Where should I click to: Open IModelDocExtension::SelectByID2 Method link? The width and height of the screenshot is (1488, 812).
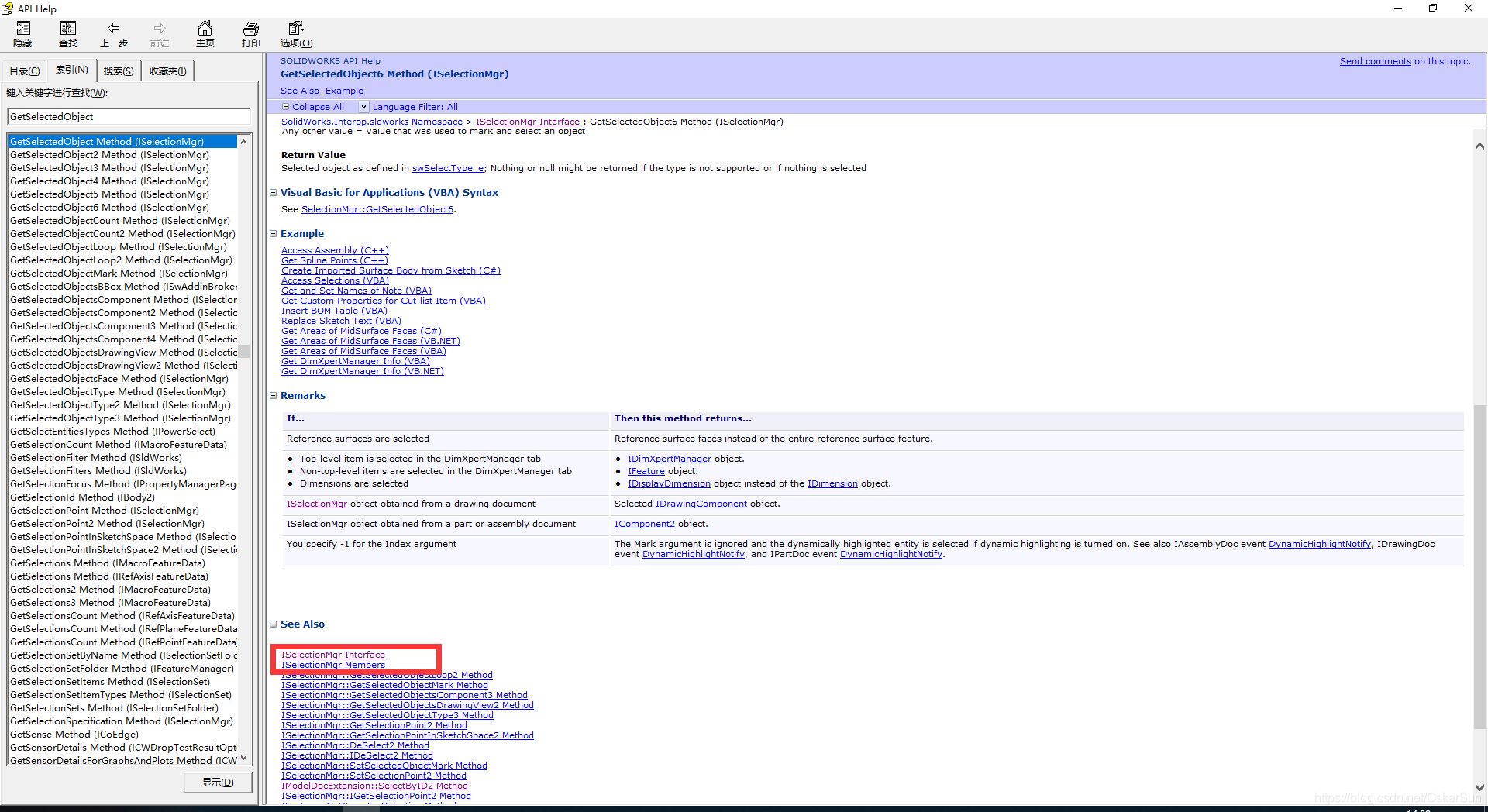tap(374, 786)
